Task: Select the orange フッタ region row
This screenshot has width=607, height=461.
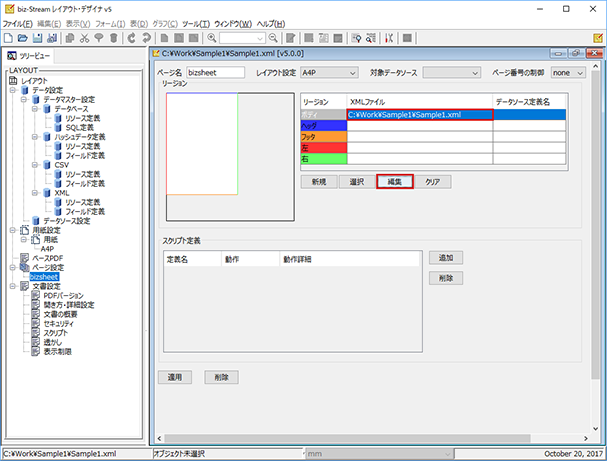Action: [x=322, y=136]
